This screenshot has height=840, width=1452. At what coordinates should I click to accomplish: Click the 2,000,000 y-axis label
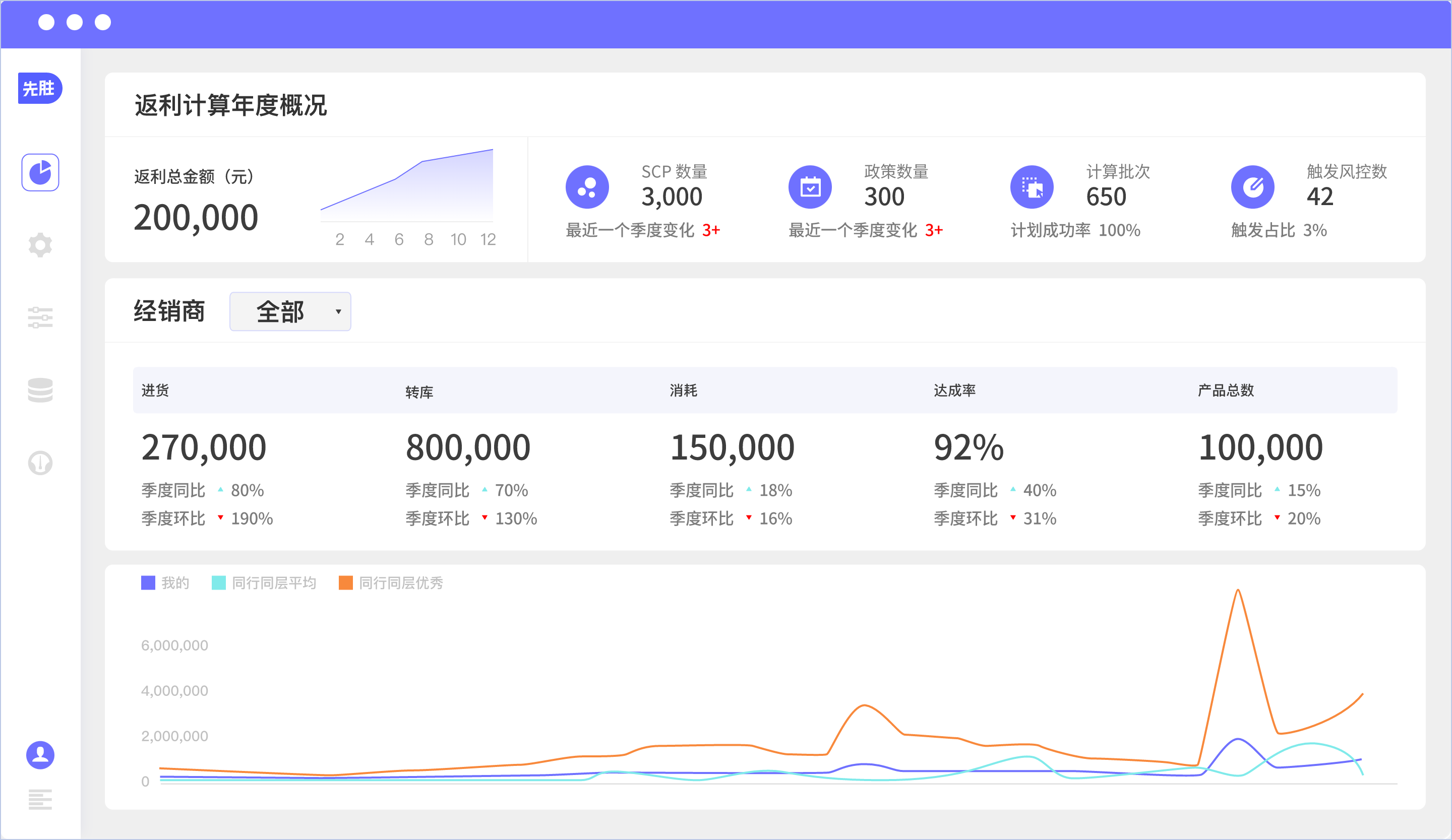pos(174,736)
